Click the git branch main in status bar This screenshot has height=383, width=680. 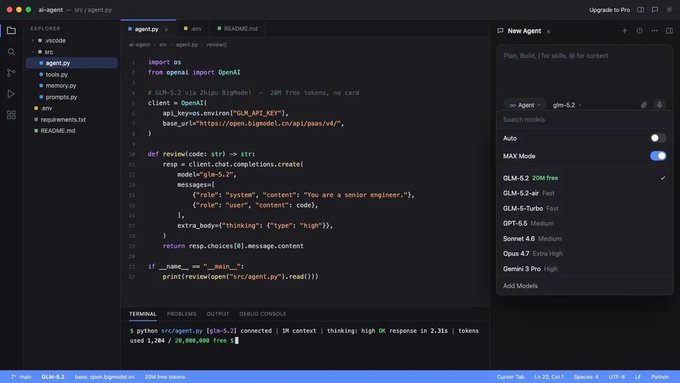pyautogui.click(x=21, y=377)
